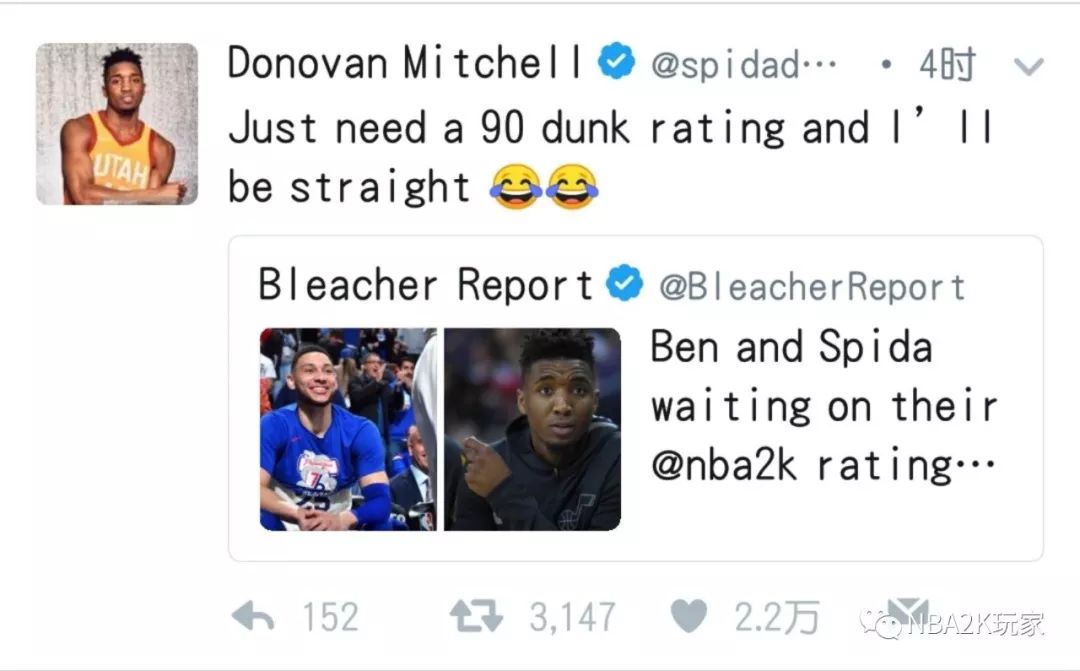
Task: Open the Donovan Mitchell display name link
Action: (x=405, y=64)
